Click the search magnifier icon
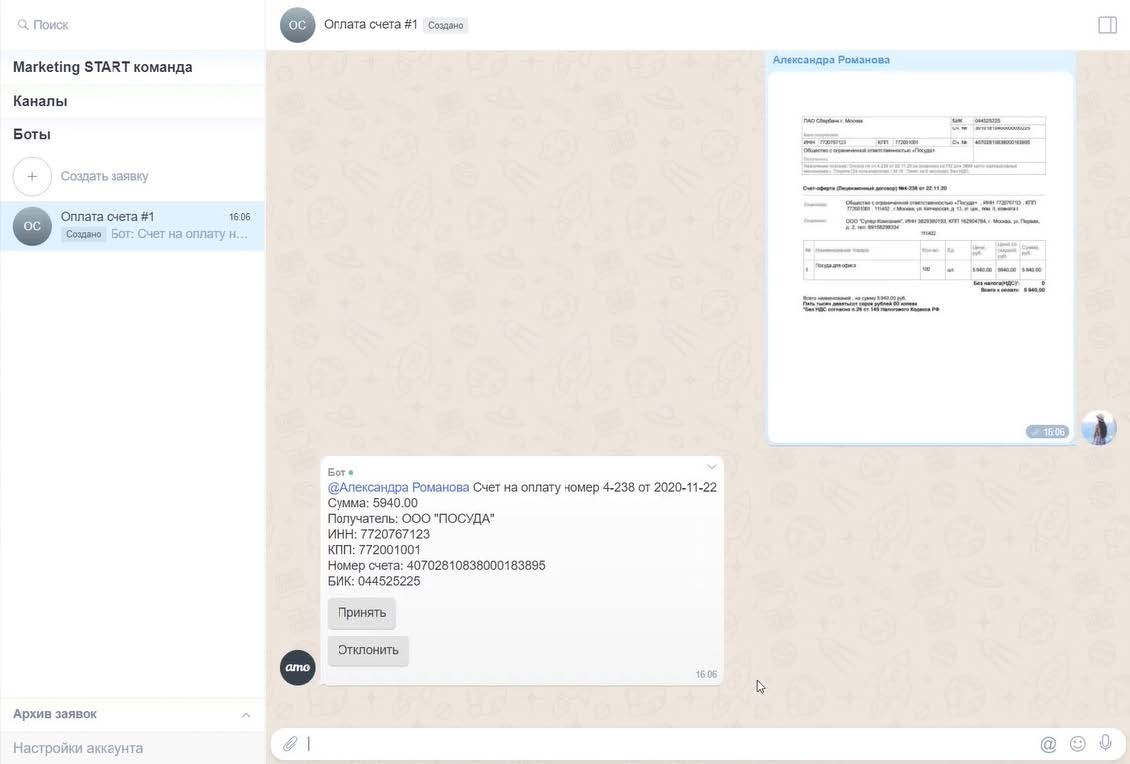Screen dimensions: 1130x764 (x=22, y=25)
